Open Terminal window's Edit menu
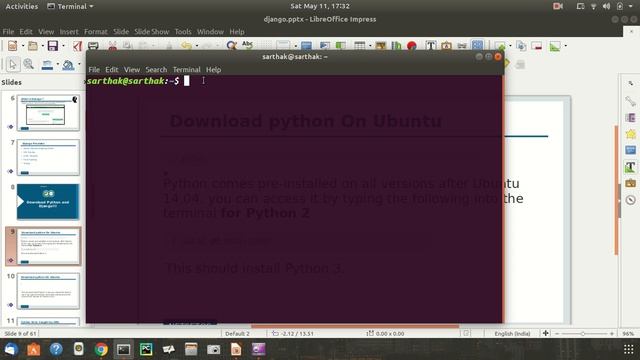The height and width of the screenshot is (360, 640). pos(111,69)
